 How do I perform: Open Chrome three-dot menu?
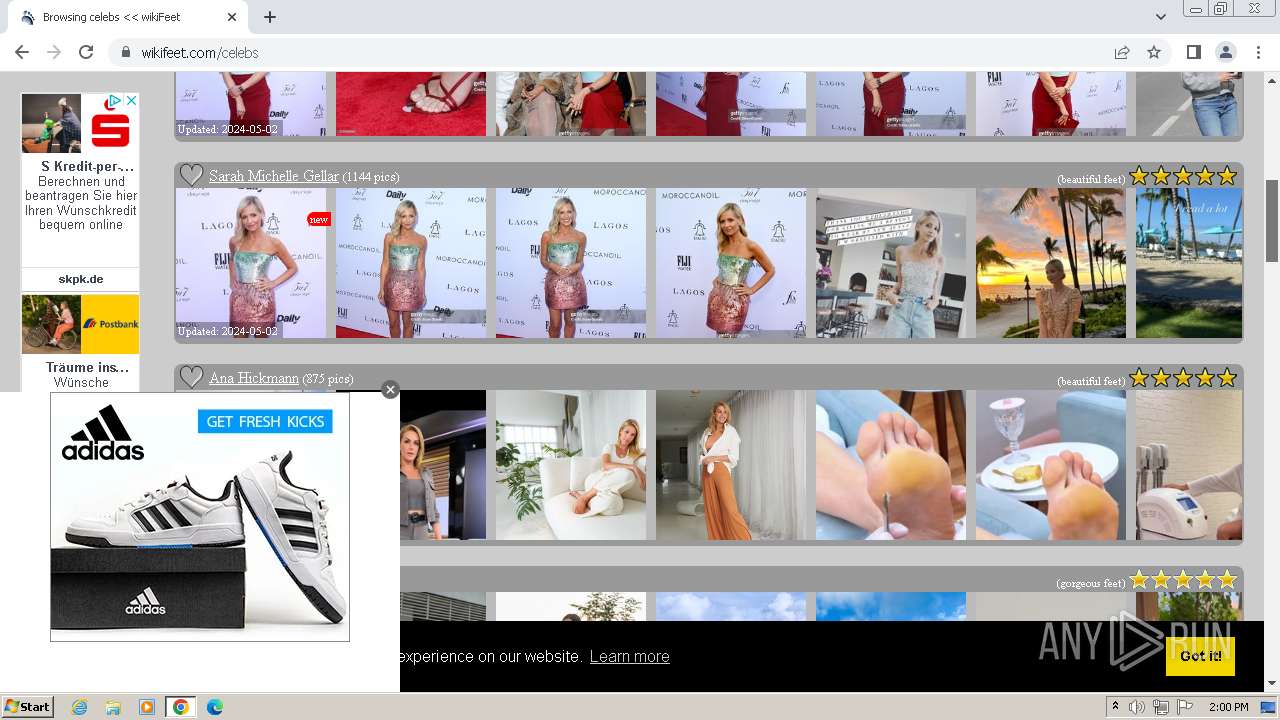[1258, 52]
